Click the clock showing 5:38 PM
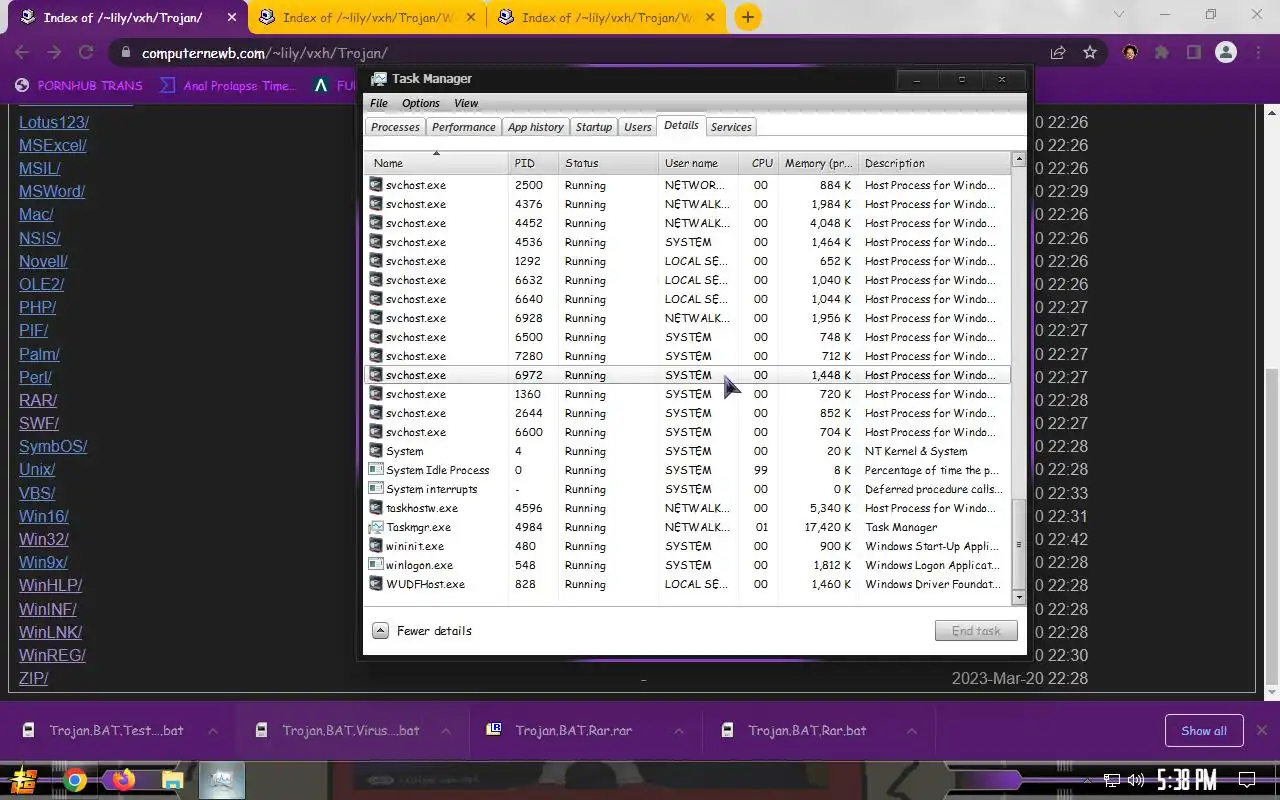1280x800 pixels. click(x=1187, y=780)
